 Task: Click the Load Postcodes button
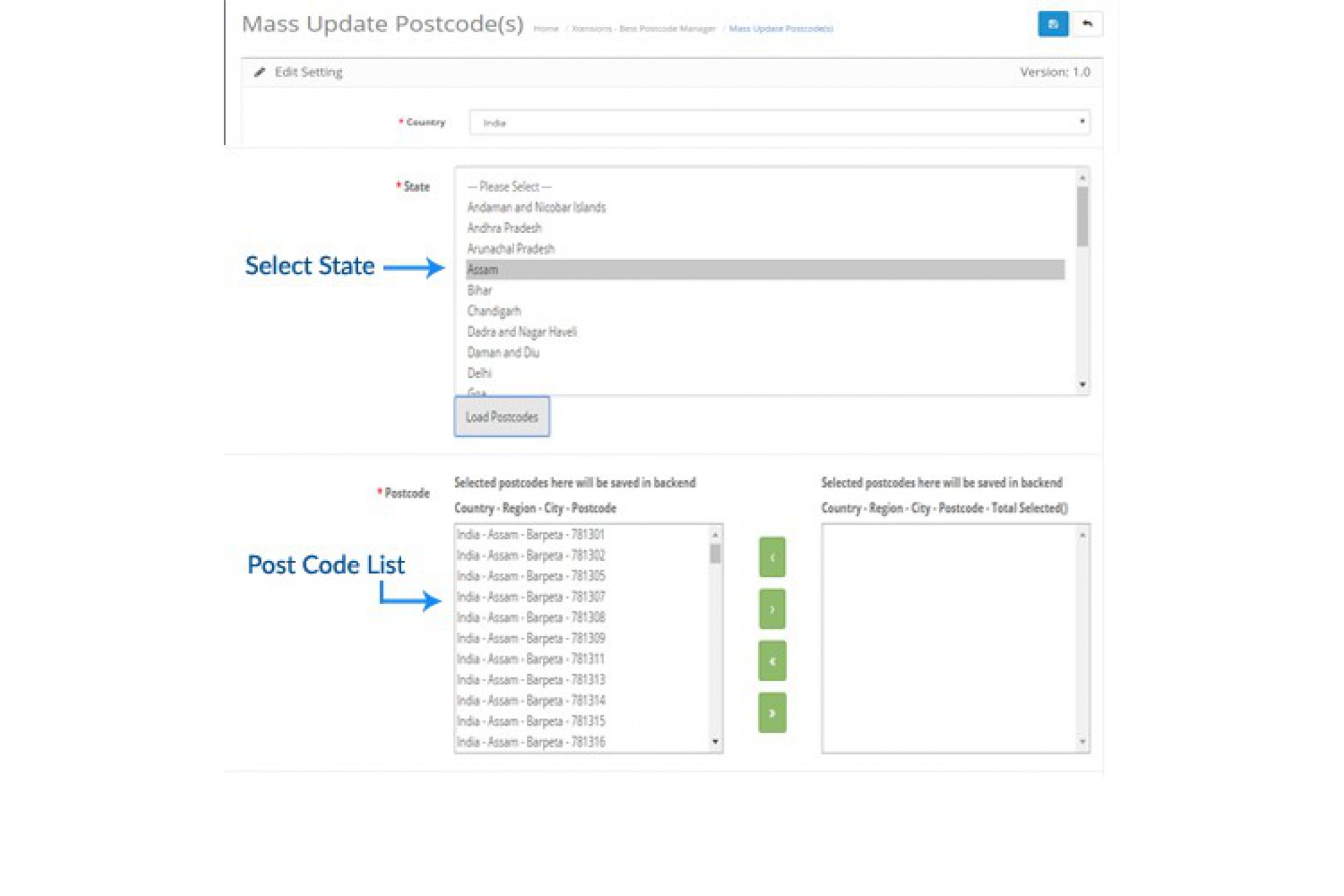(x=502, y=416)
